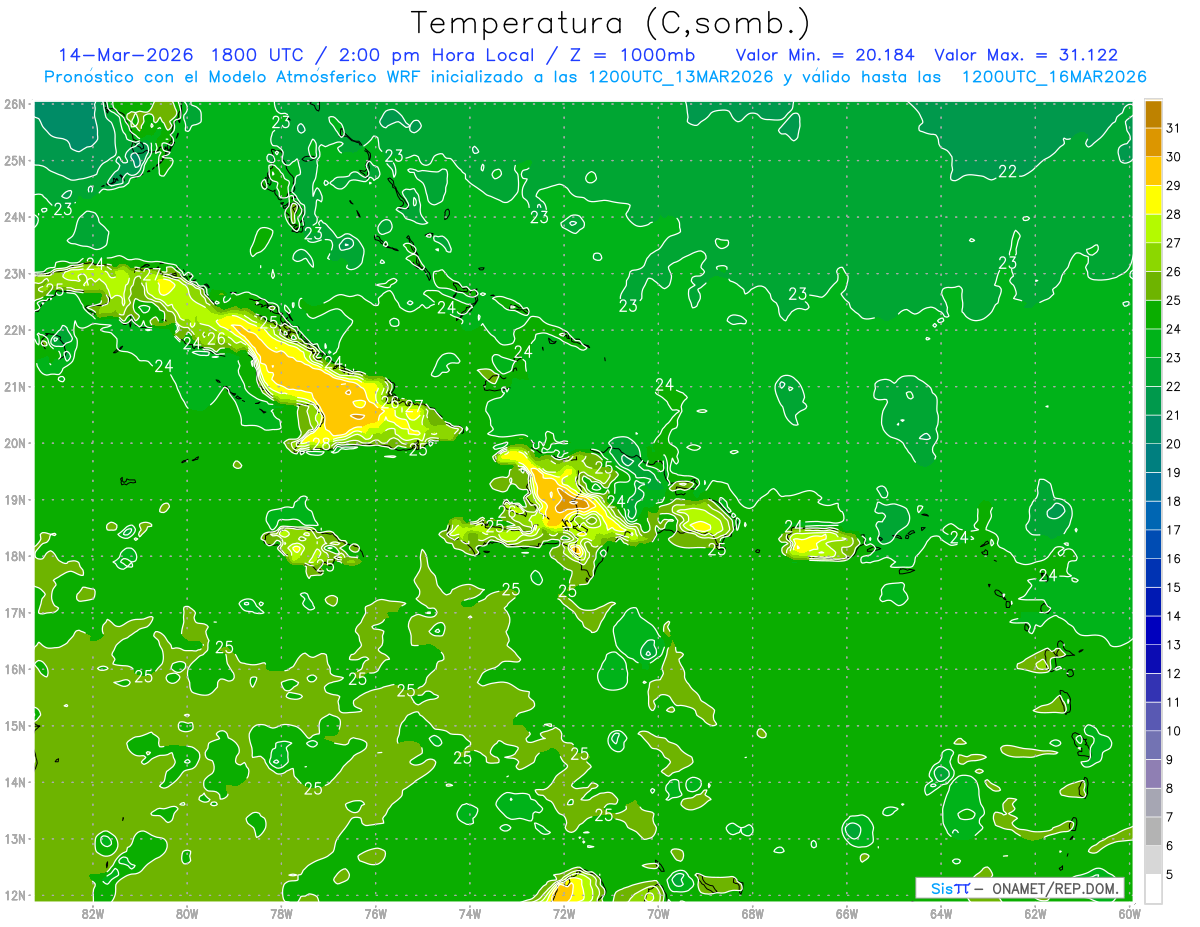1200x927 pixels.
Task: Click the 78W longitude axis label
Action: coord(281,913)
